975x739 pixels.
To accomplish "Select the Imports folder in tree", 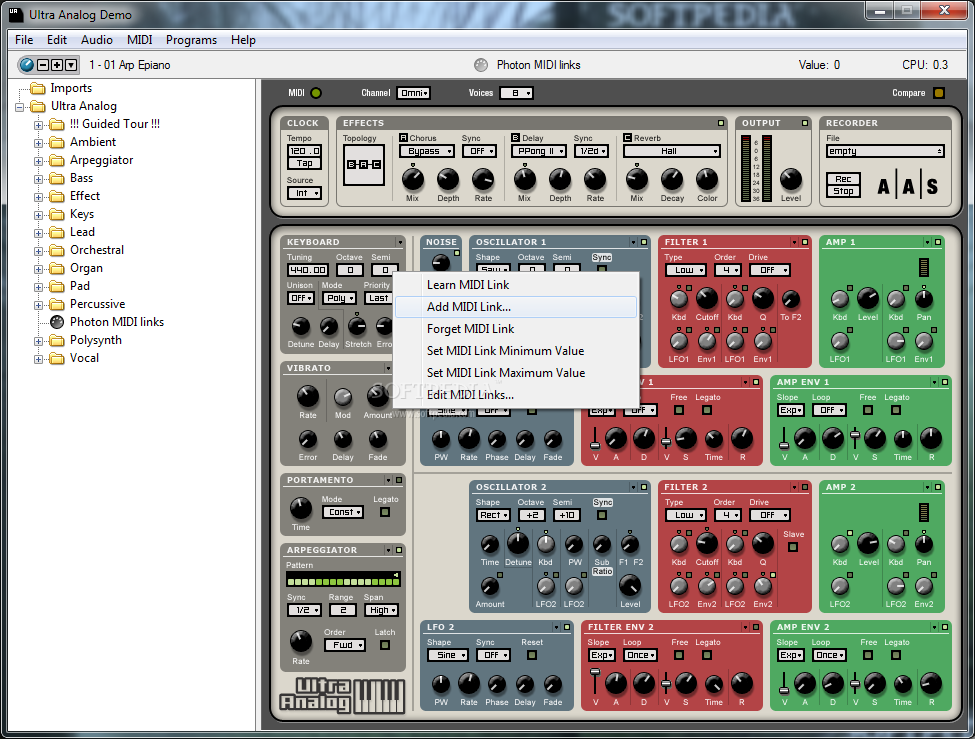I will (x=71, y=88).
